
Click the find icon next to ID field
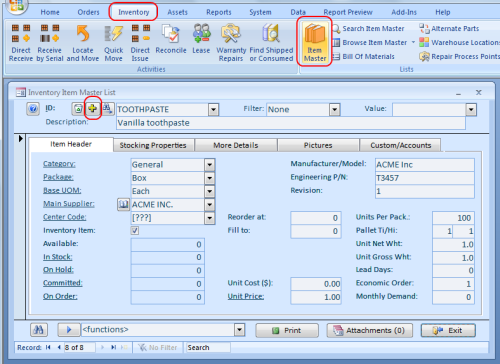coord(108,109)
